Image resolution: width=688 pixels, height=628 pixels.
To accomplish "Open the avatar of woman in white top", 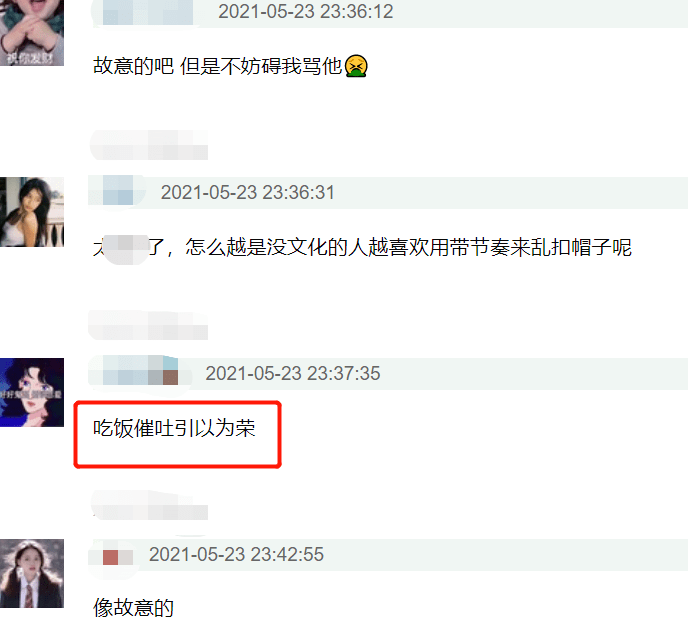I will (x=32, y=212).
